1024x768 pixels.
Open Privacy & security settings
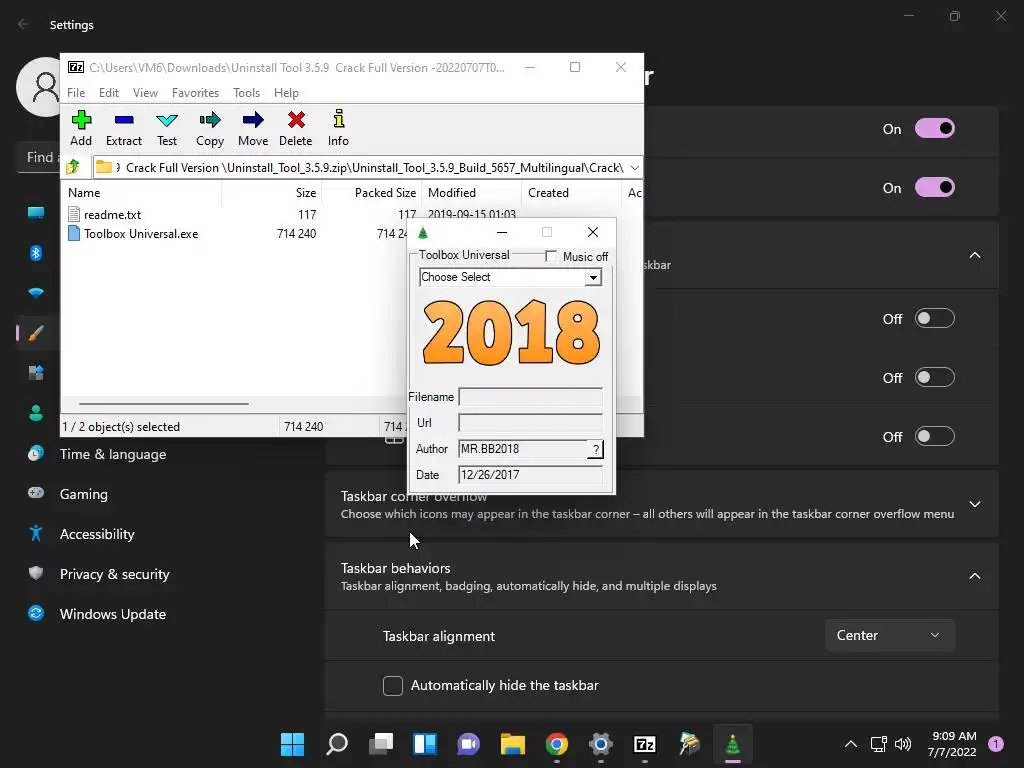pyautogui.click(x=114, y=574)
